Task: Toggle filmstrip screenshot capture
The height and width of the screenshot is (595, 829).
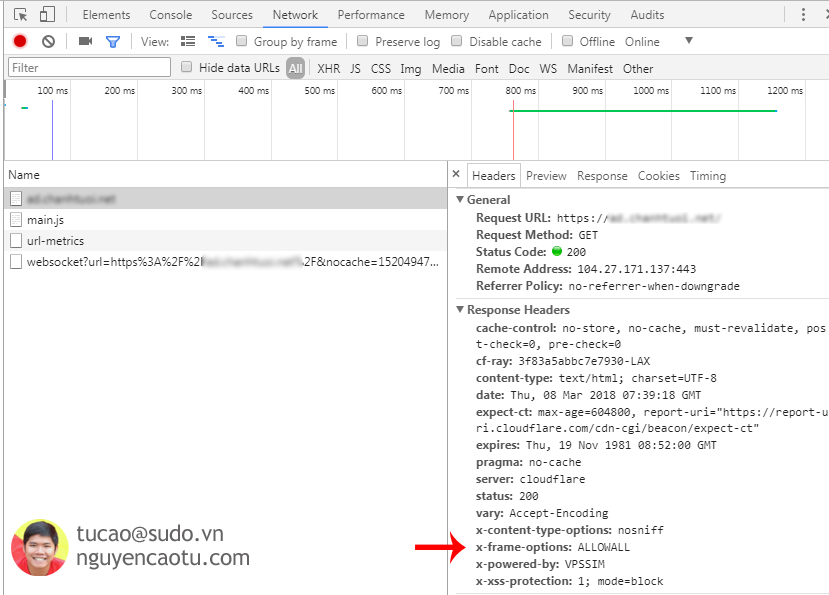Action: coord(84,41)
